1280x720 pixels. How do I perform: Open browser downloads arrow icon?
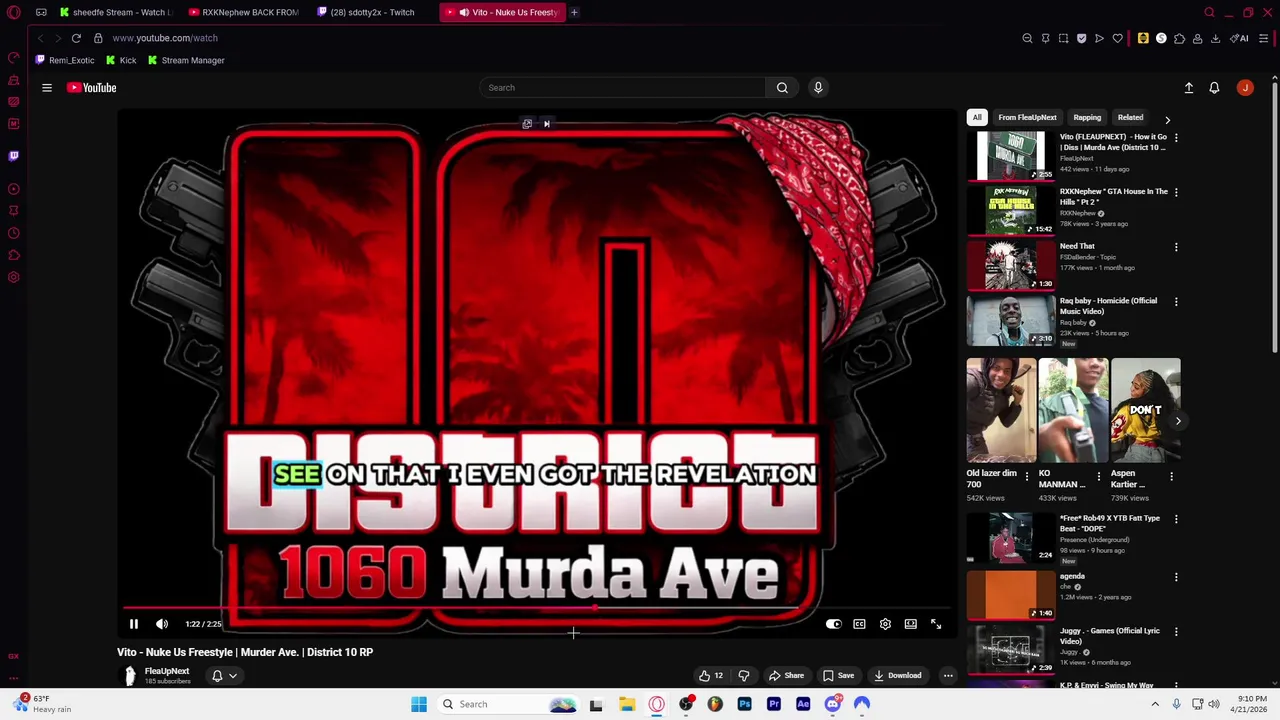1215,38
